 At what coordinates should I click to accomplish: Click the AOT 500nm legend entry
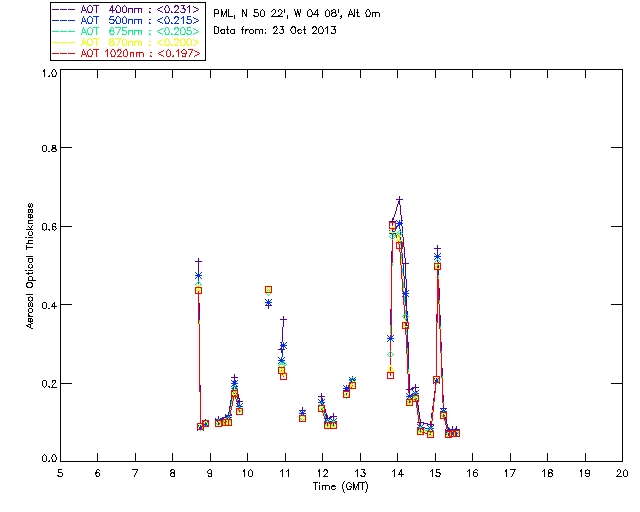[127, 20]
